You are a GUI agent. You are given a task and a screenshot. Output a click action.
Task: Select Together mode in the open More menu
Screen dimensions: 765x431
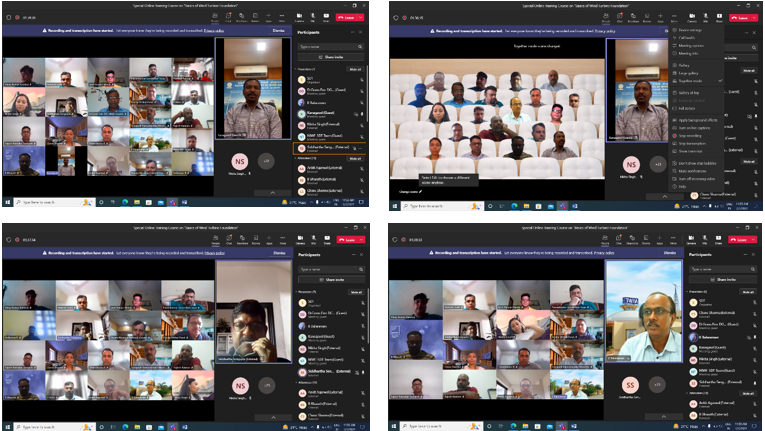point(692,80)
